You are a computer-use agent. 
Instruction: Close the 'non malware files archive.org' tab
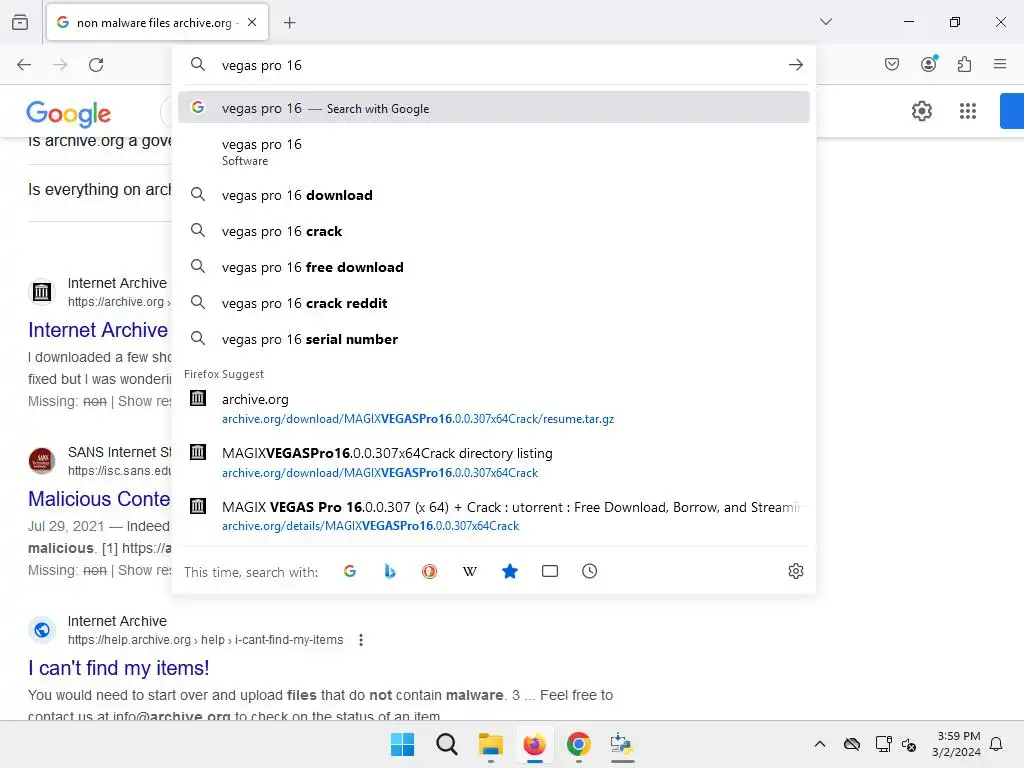(252, 22)
